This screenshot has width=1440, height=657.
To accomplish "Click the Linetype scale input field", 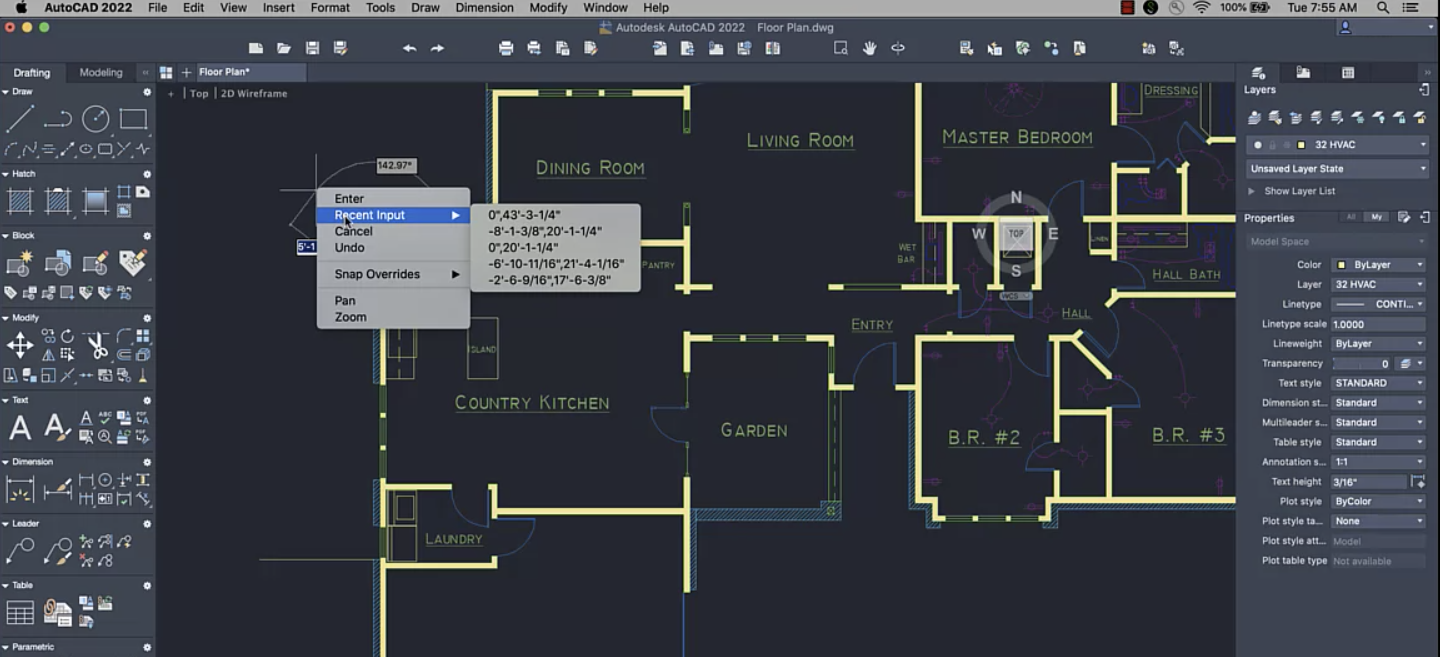I will tap(1378, 324).
